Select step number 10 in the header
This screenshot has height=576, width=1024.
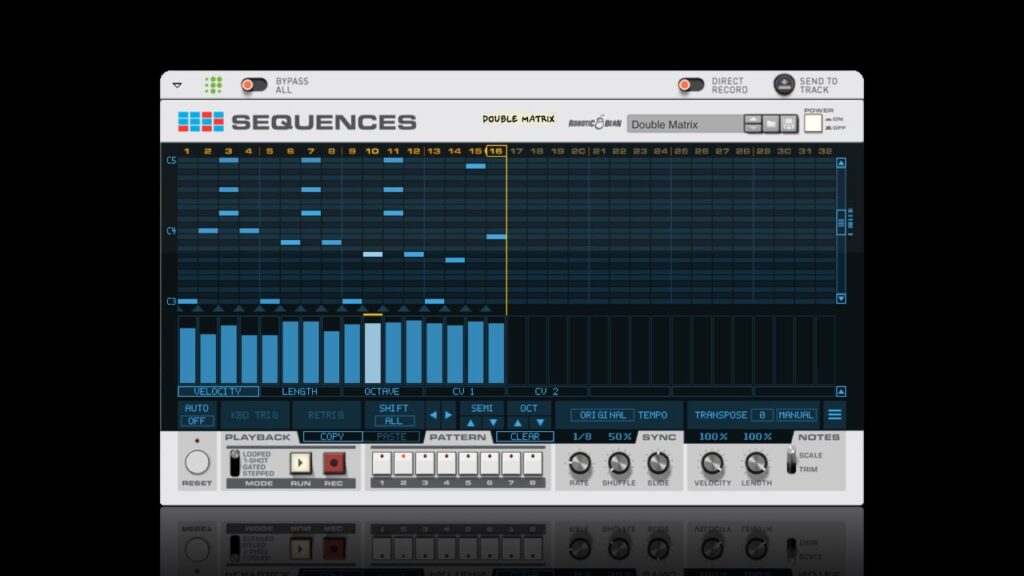(x=372, y=151)
